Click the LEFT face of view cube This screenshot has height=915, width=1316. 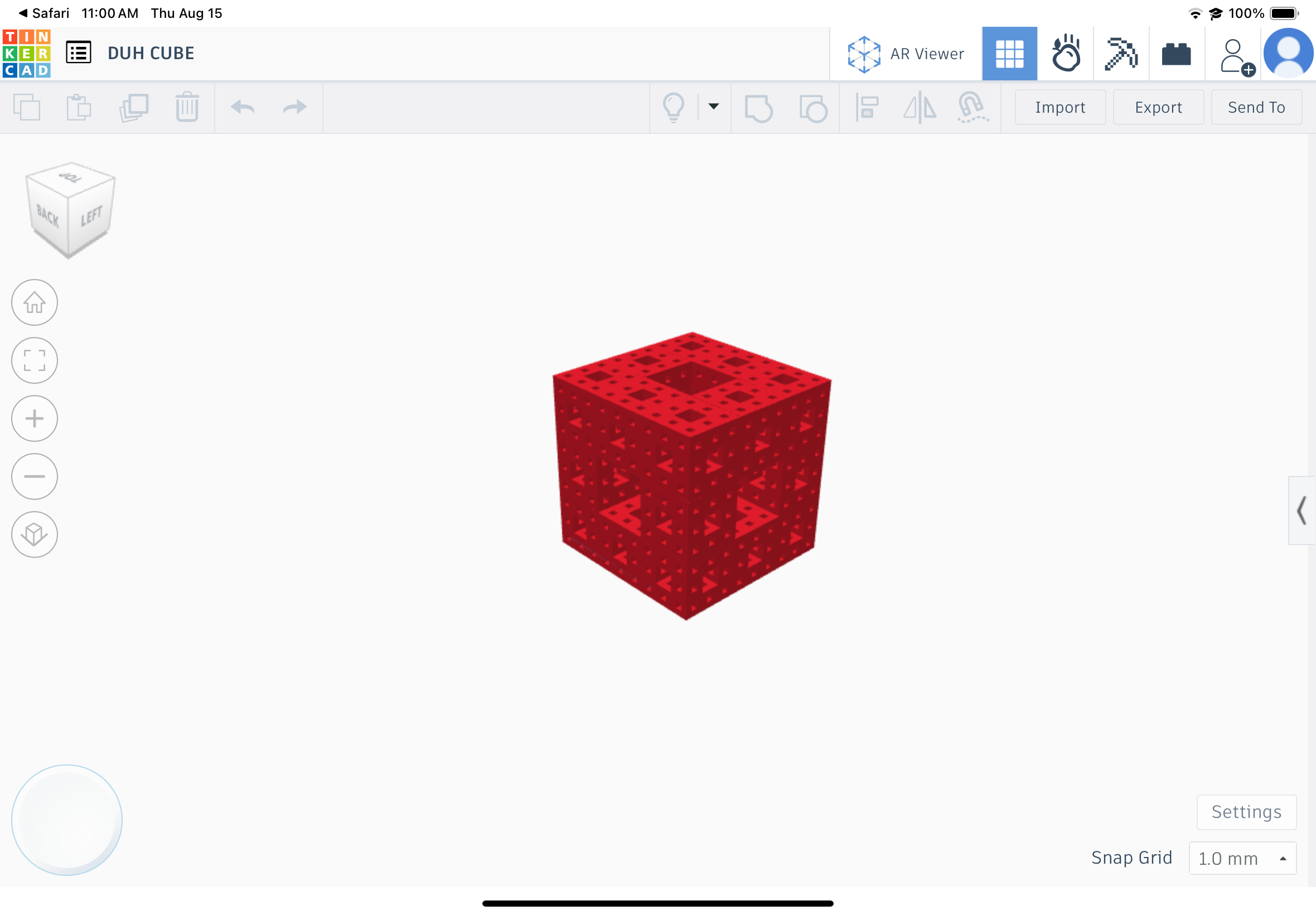(90, 216)
